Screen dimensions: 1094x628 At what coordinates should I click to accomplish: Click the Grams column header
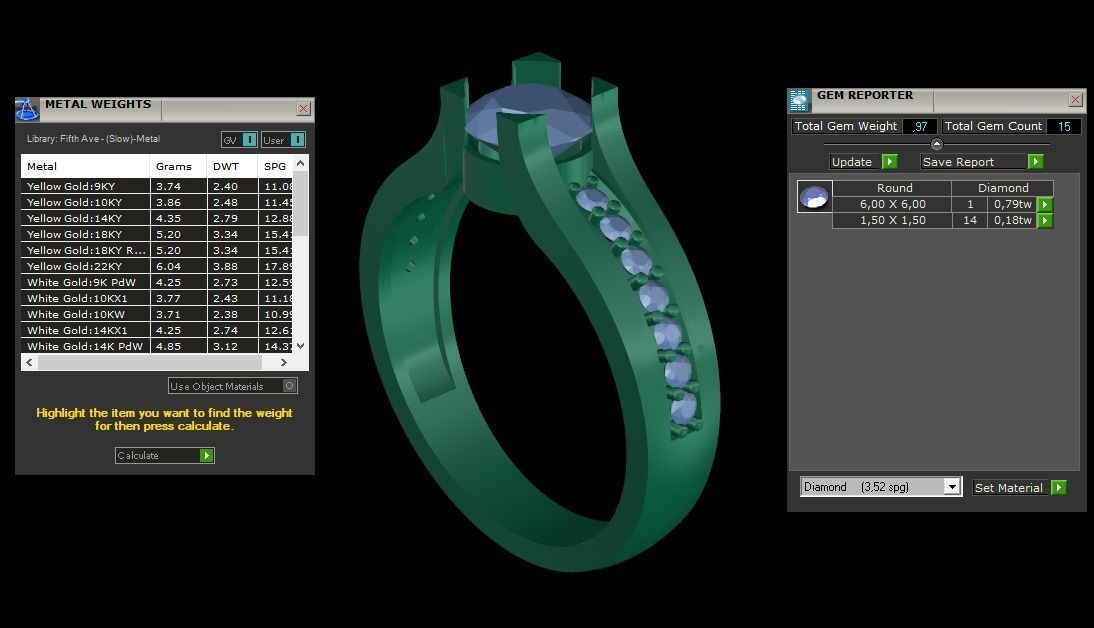point(179,166)
